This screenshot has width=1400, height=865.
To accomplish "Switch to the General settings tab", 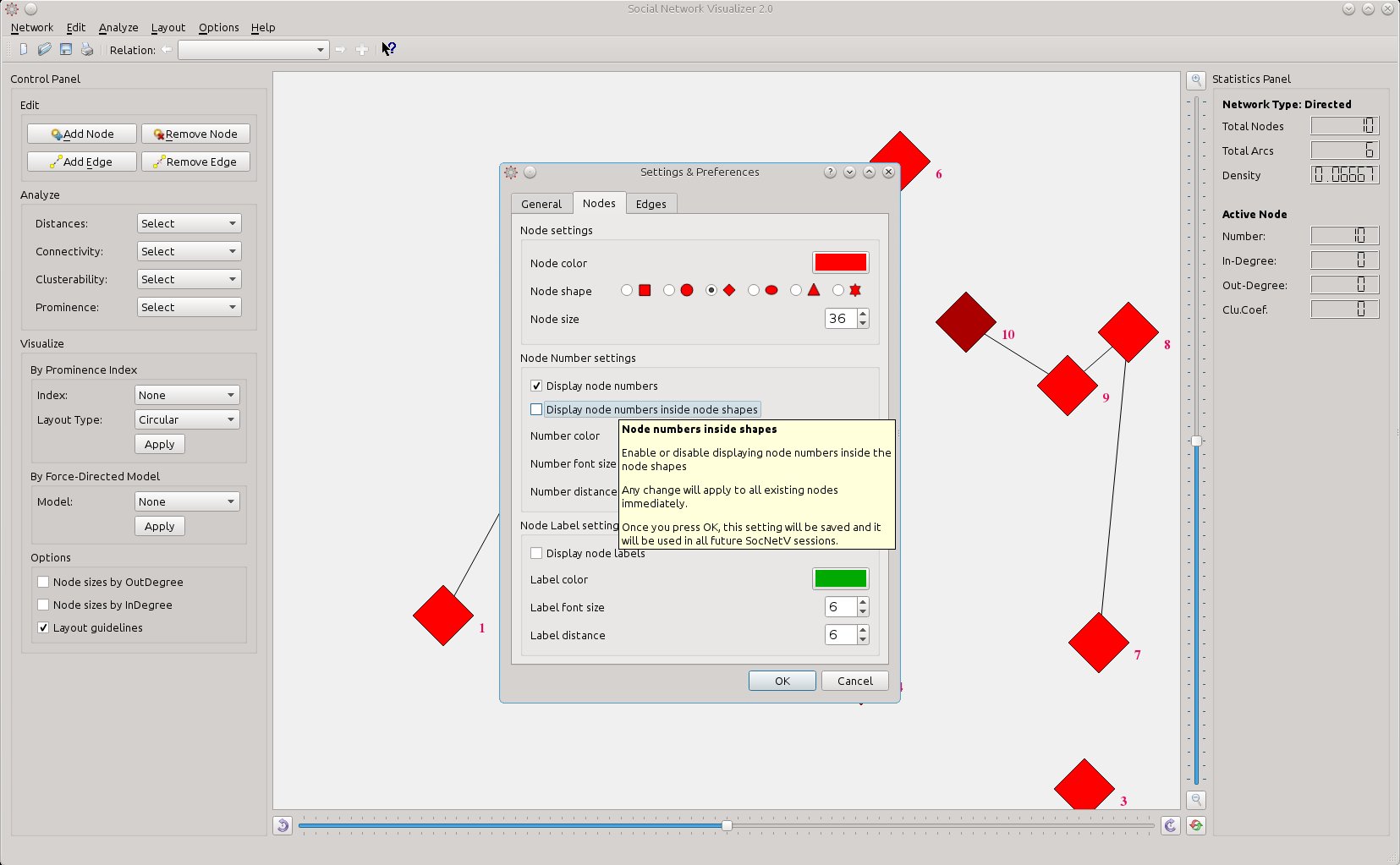I will click(x=541, y=204).
